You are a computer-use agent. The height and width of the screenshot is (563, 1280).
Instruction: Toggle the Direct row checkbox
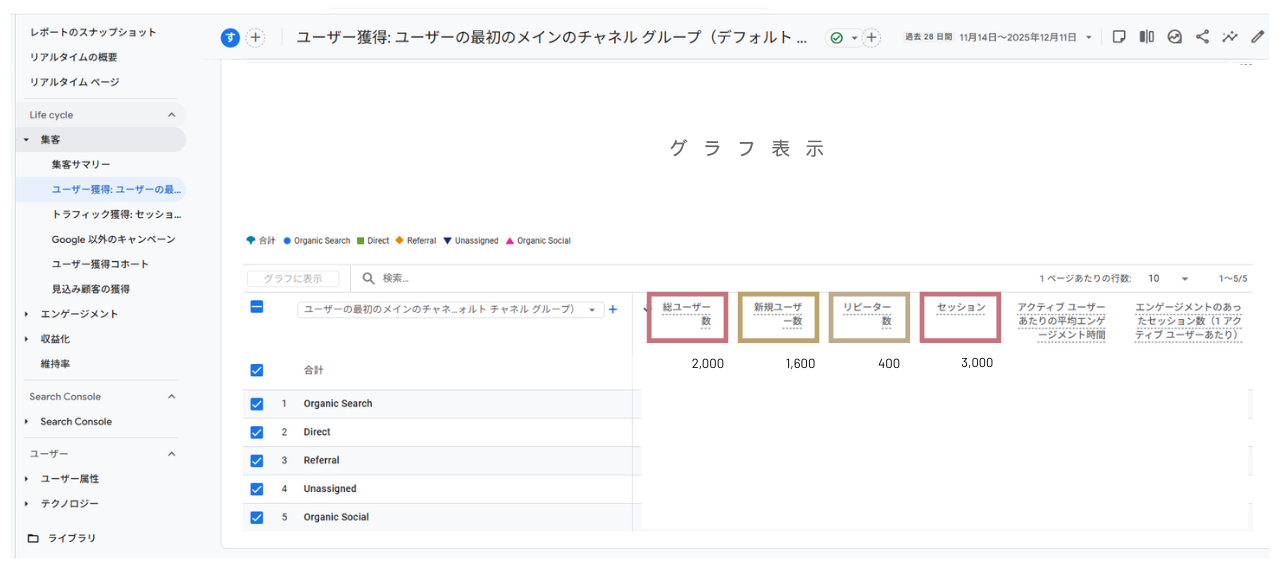[x=257, y=432]
